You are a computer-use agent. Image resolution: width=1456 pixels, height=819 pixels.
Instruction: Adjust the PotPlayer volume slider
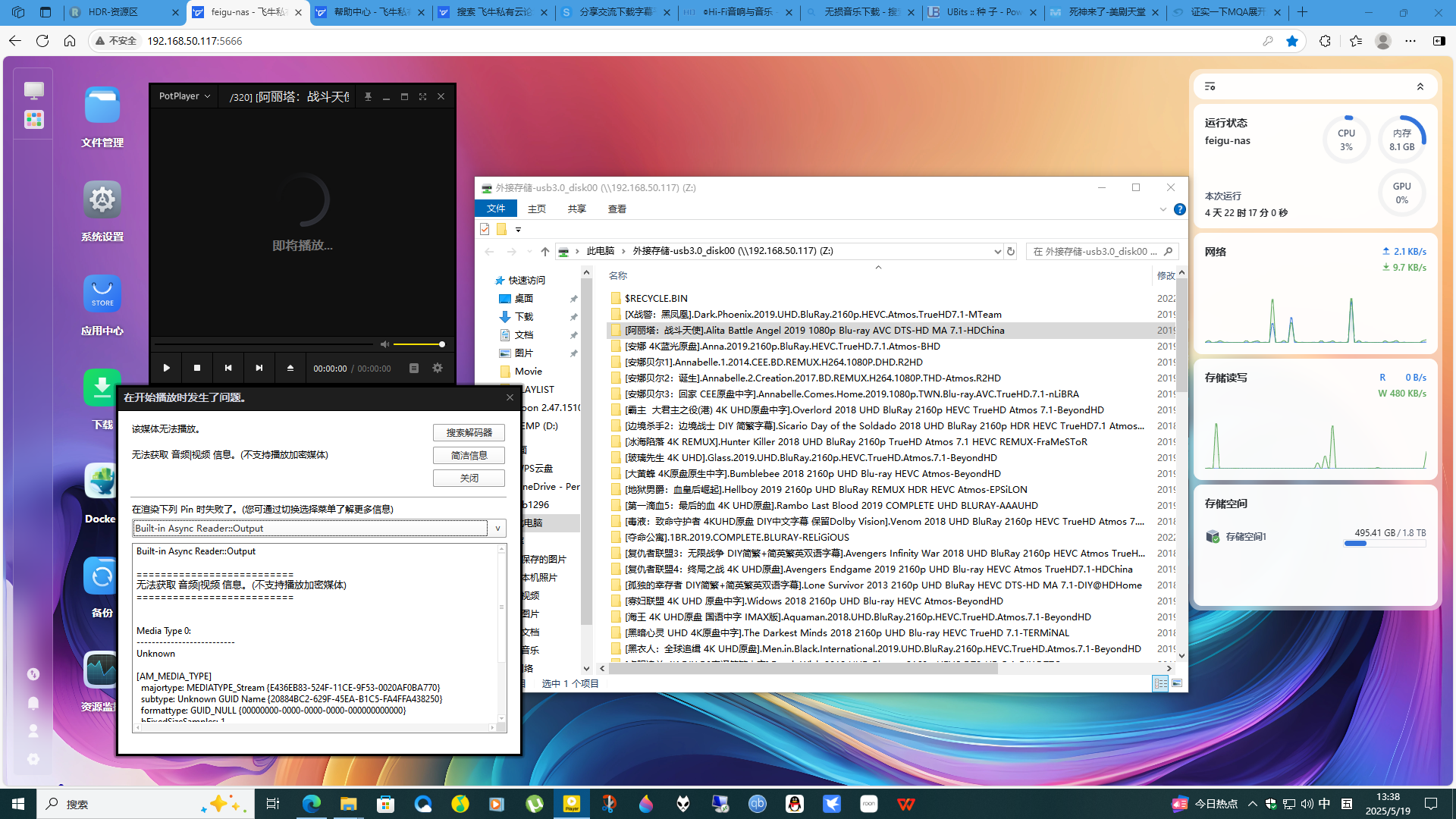[x=419, y=344]
